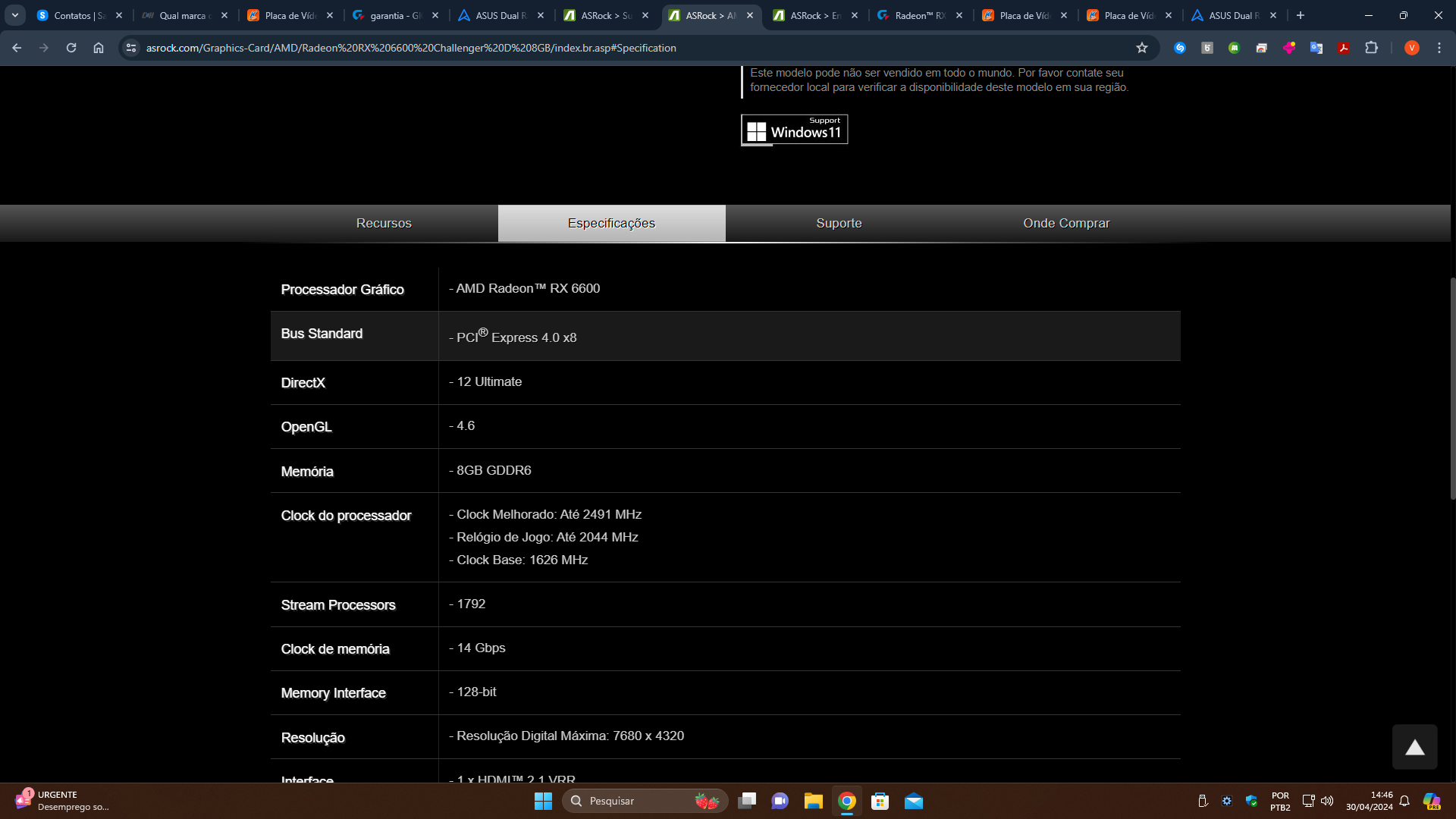Switch to the ASRock En tab
1456x819 pixels.
(815, 15)
